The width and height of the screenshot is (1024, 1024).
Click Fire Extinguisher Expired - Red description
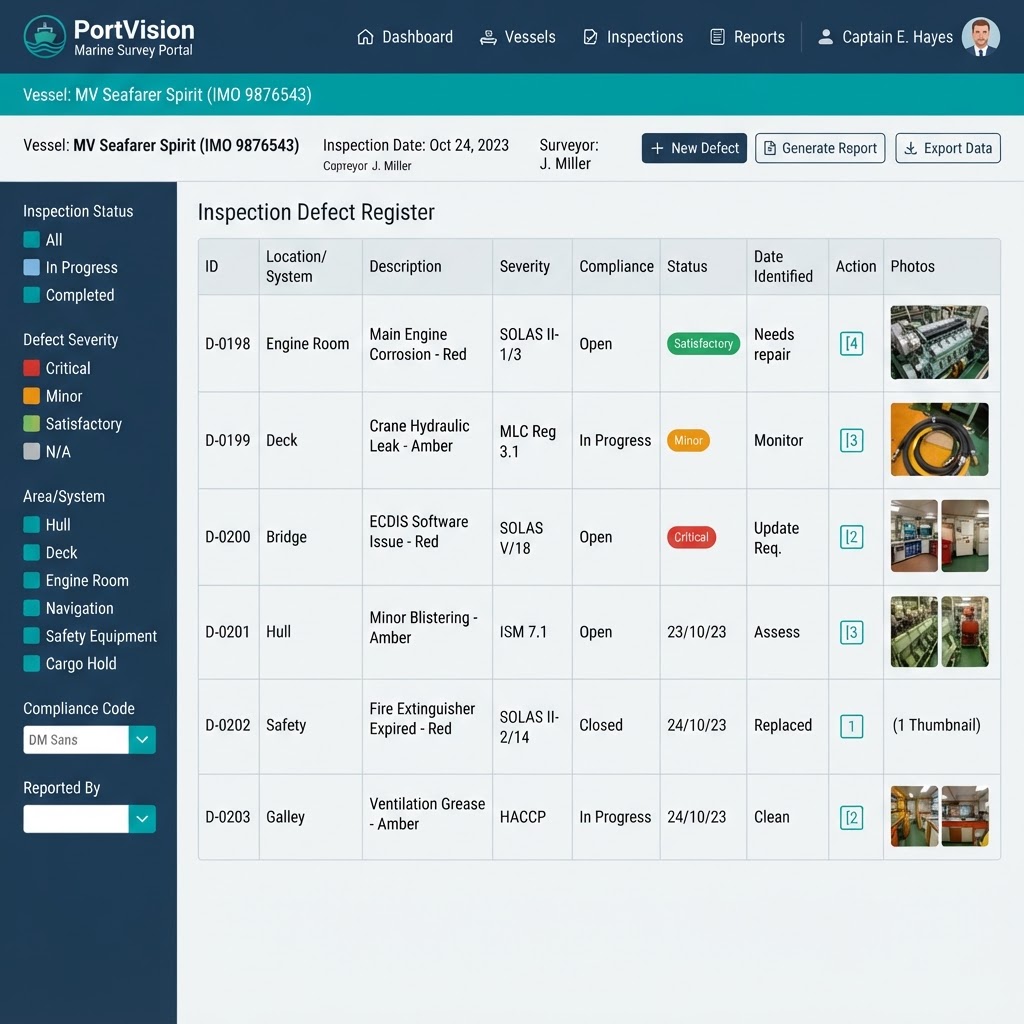tap(422, 718)
